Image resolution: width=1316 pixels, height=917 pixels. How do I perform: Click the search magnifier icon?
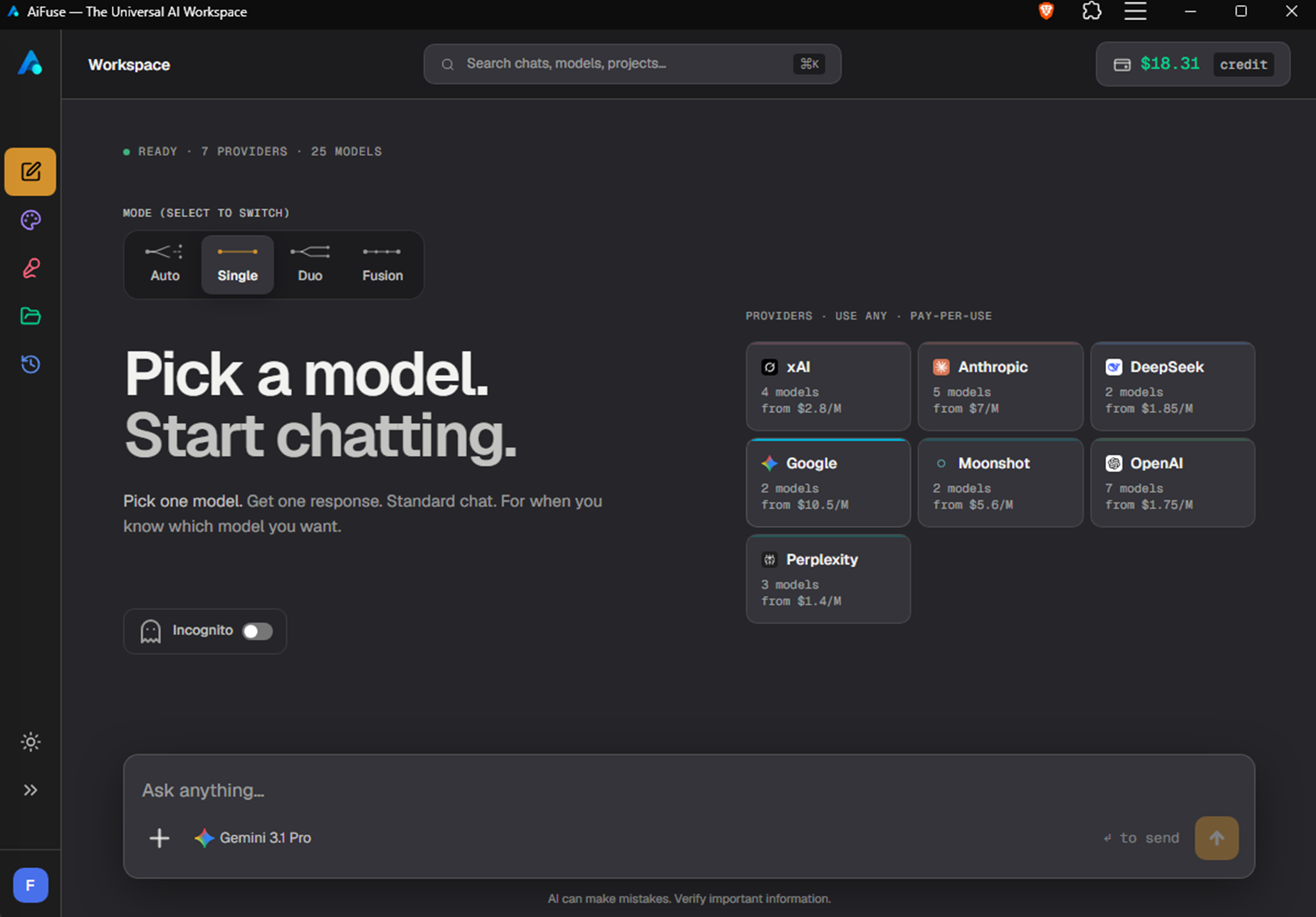pos(447,65)
